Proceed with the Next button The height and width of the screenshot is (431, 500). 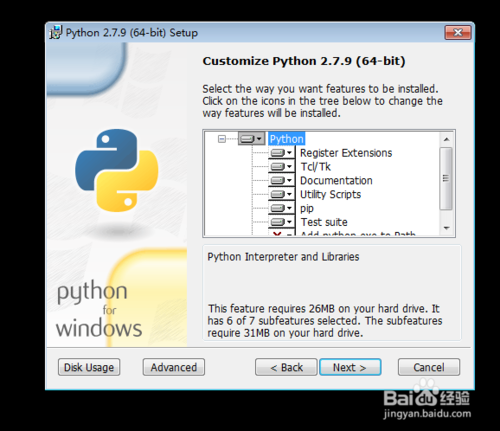pos(350,367)
